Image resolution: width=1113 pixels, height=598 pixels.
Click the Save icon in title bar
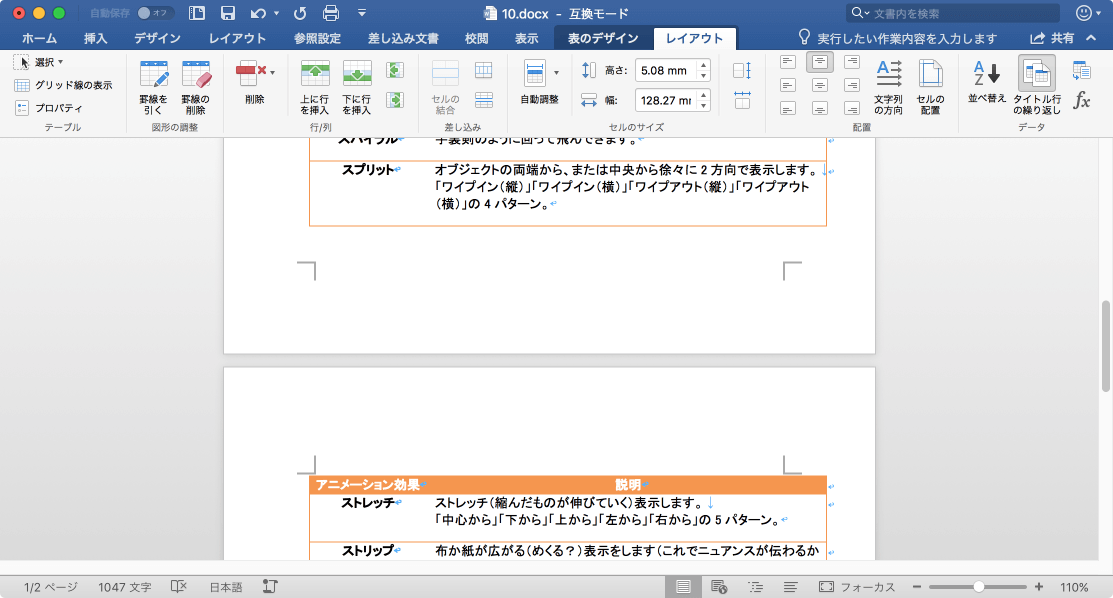coord(227,13)
